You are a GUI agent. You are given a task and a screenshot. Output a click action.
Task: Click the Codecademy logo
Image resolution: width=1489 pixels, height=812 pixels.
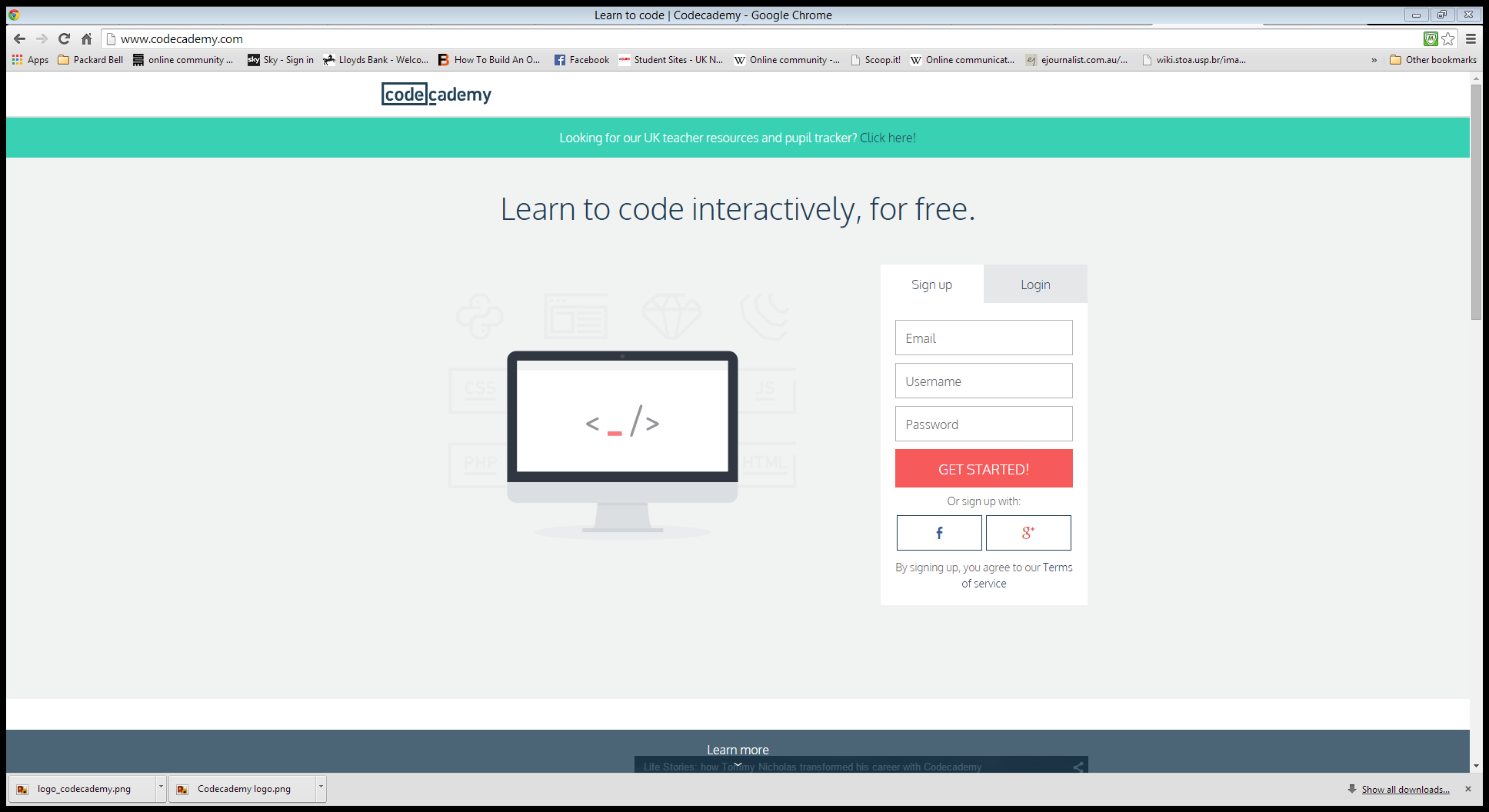tap(436, 95)
